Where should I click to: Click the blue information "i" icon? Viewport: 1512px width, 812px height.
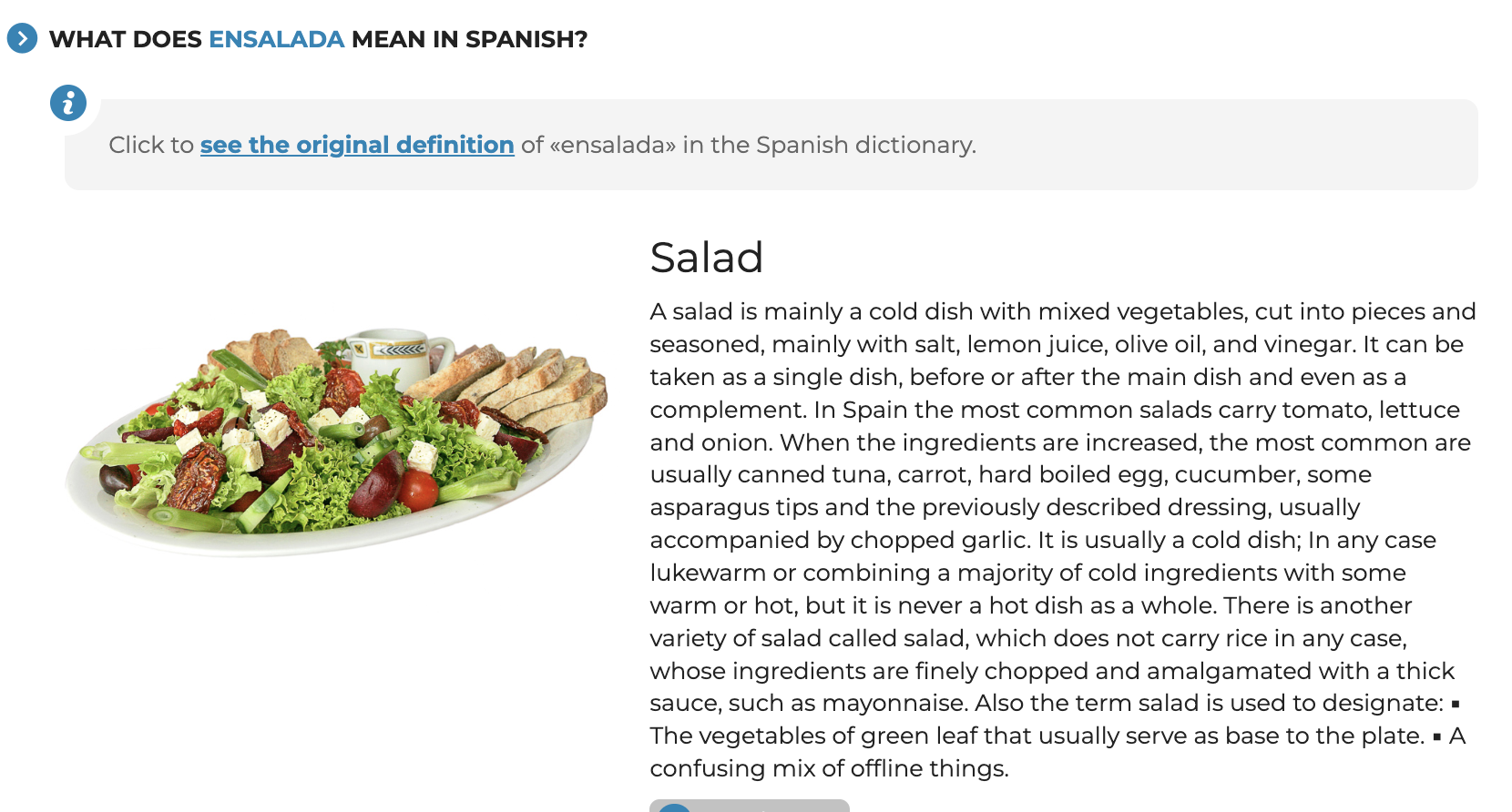(x=68, y=103)
